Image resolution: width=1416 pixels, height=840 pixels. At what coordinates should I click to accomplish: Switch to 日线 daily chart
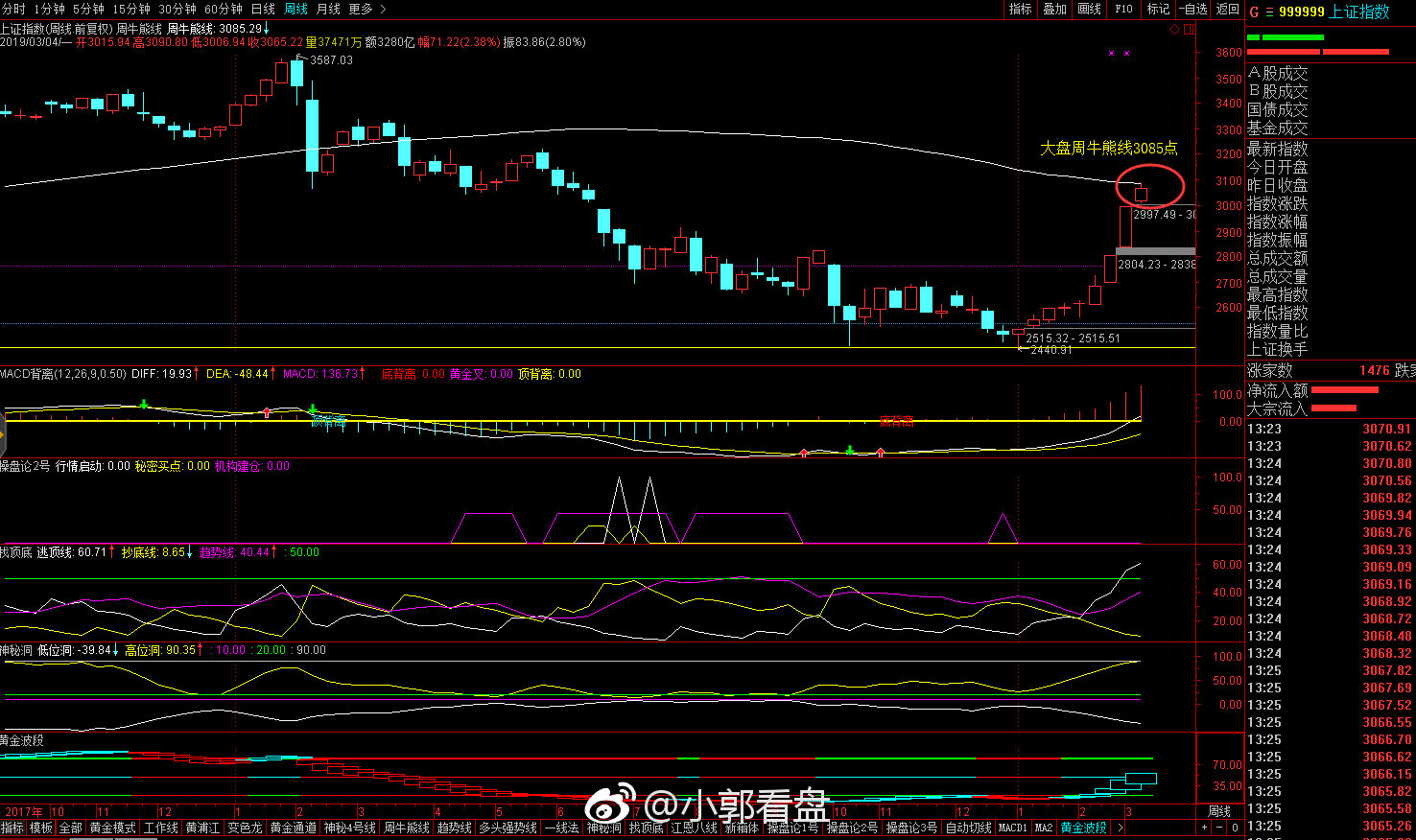pos(264,9)
